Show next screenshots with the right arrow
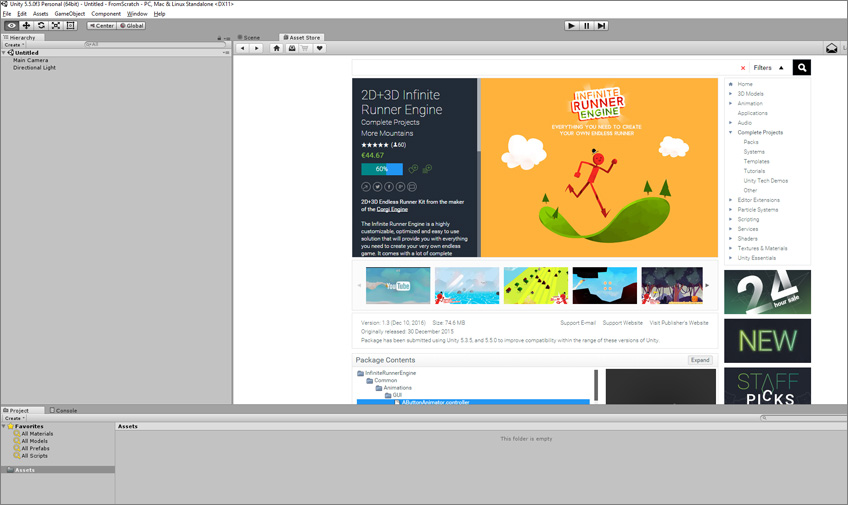The width and height of the screenshot is (848, 505). [x=707, y=285]
